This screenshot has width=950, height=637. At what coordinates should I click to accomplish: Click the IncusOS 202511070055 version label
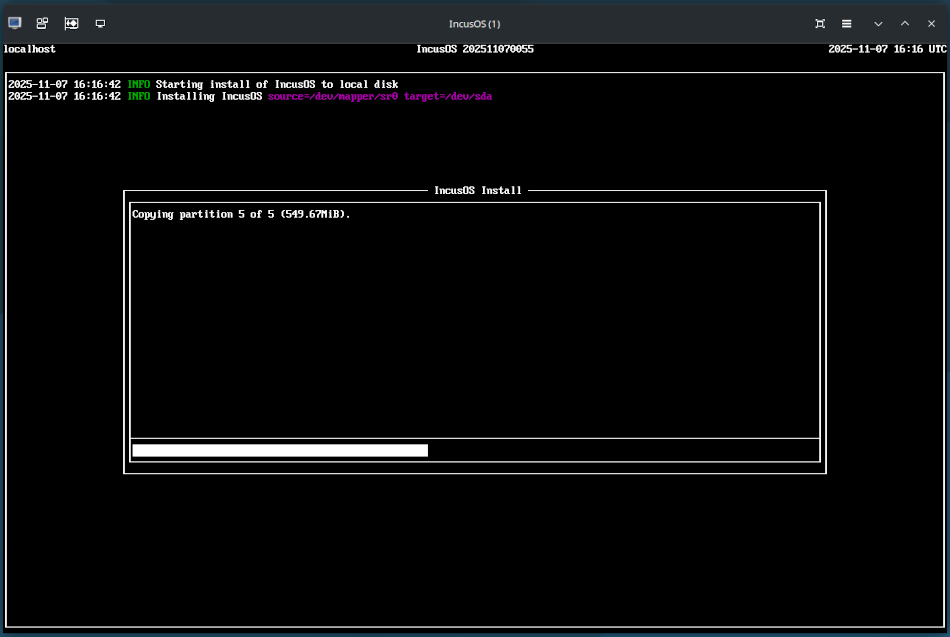pos(474,48)
